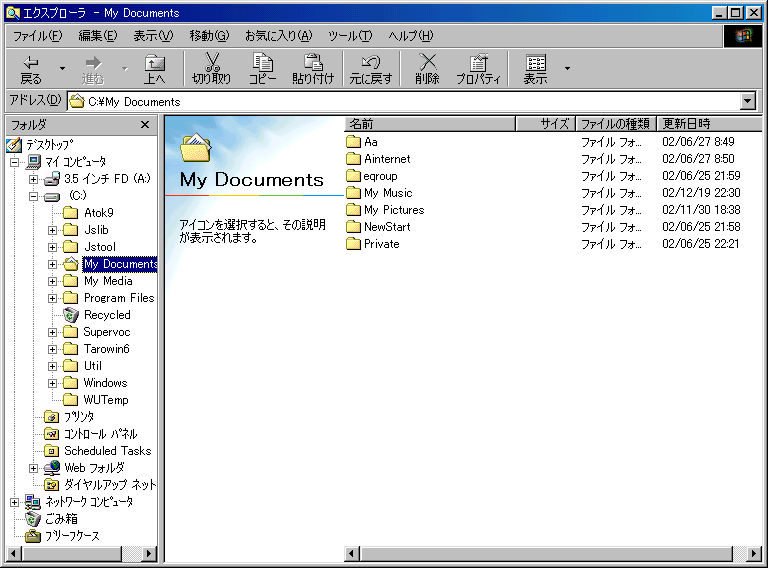Screen dimensions: 768x568
Task: Select the NewStart folder icon
Action: pyautogui.click(x=353, y=227)
